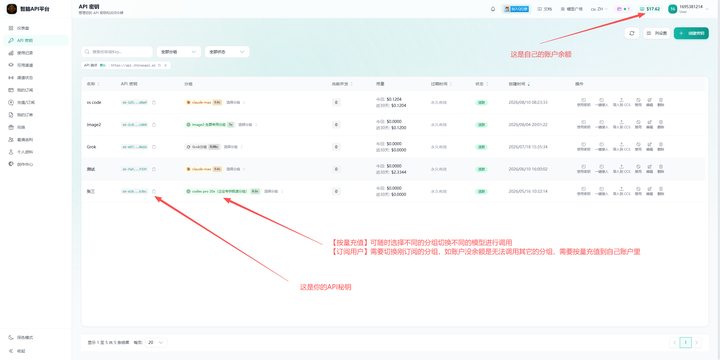Open select-group dropdown in Image2 row
This screenshot has width=720, height=360.
(247, 124)
